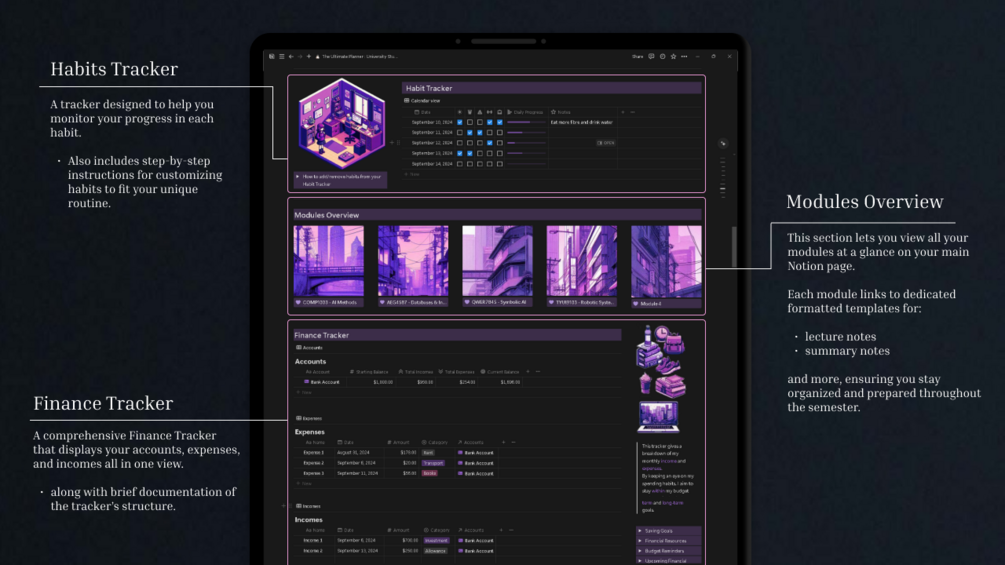Click the OPEN button on the September 12 row

tap(606, 143)
